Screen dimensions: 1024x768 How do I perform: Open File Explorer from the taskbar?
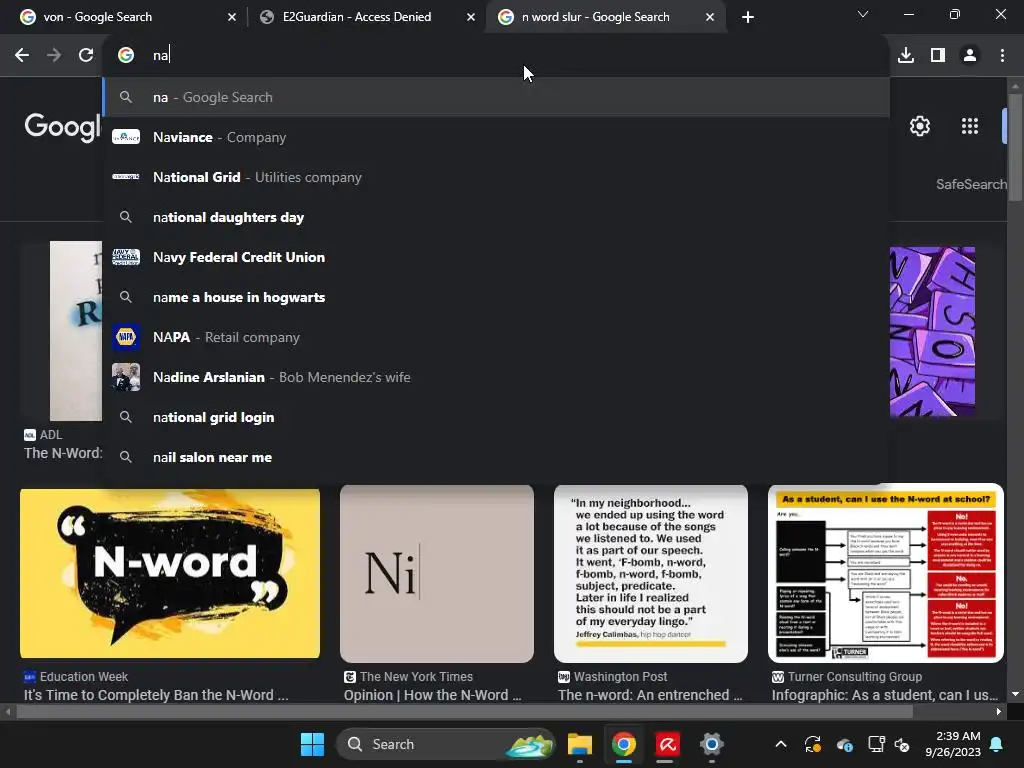click(579, 744)
